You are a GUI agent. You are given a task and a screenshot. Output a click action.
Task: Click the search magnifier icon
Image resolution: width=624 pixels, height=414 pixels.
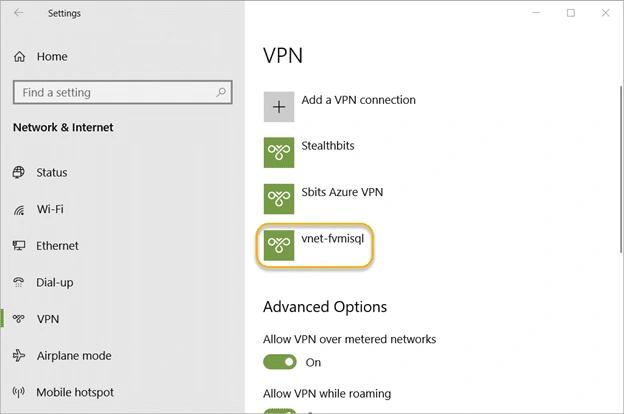221,92
